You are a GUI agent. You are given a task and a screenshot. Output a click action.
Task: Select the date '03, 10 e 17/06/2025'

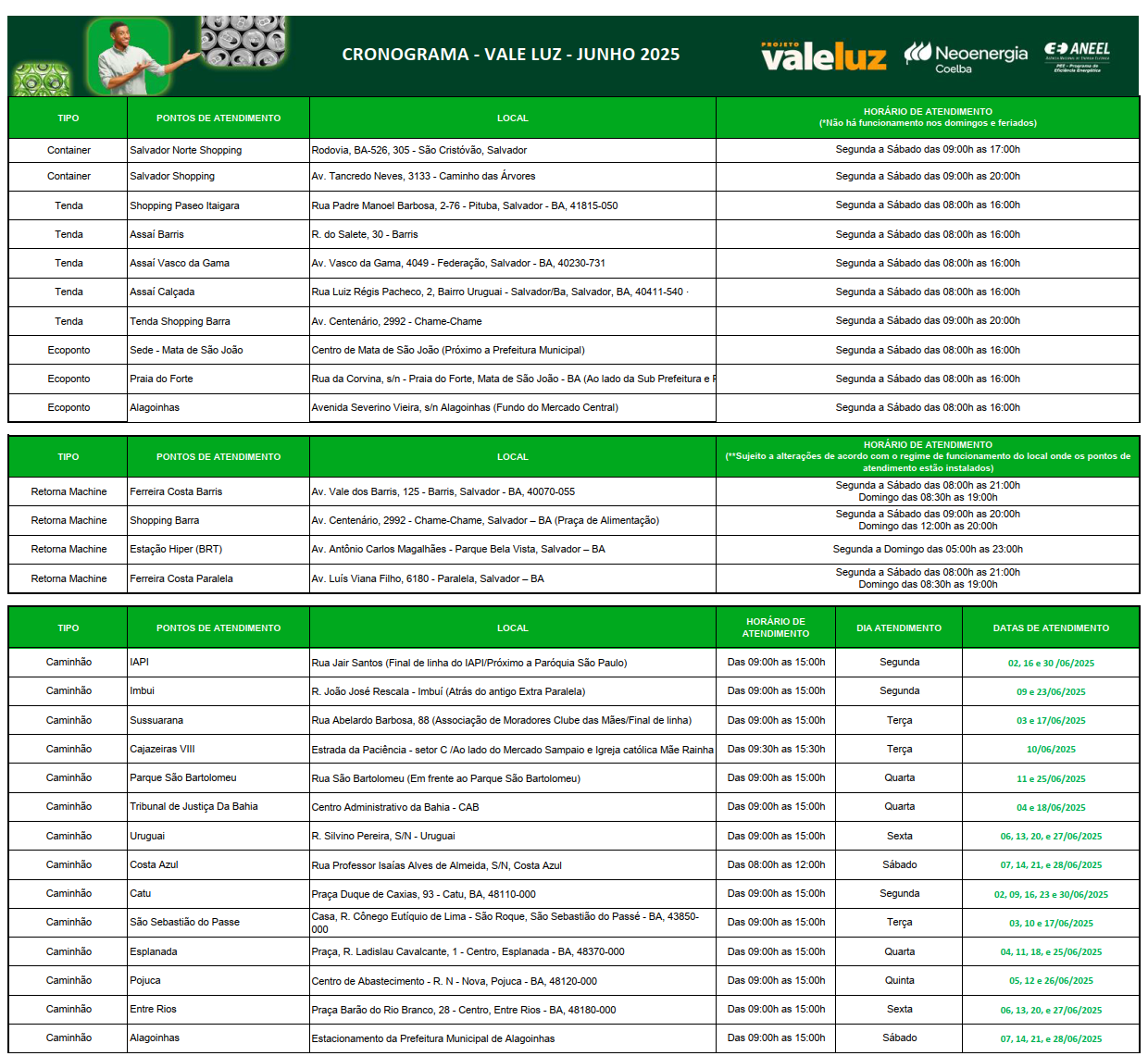point(1051,923)
